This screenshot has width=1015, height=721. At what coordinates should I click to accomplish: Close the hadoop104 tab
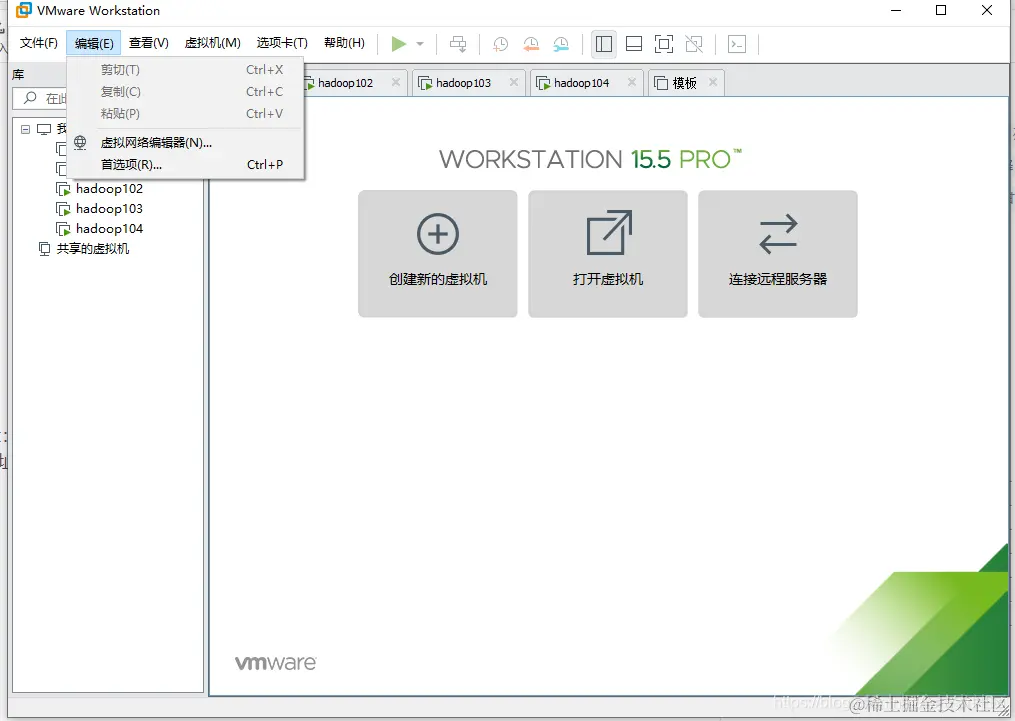(x=632, y=82)
